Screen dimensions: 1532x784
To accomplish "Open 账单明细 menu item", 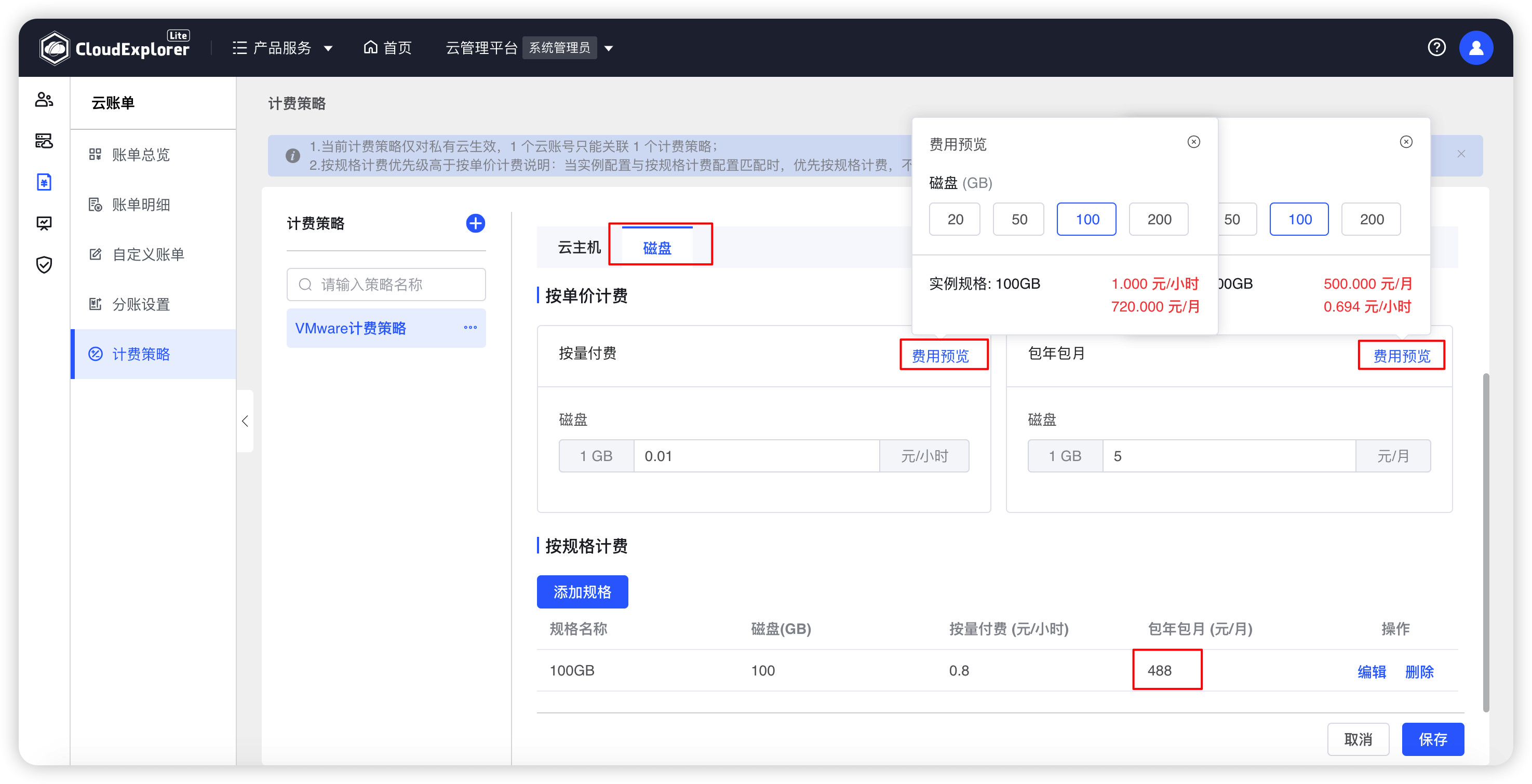I will pyautogui.click(x=153, y=205).
